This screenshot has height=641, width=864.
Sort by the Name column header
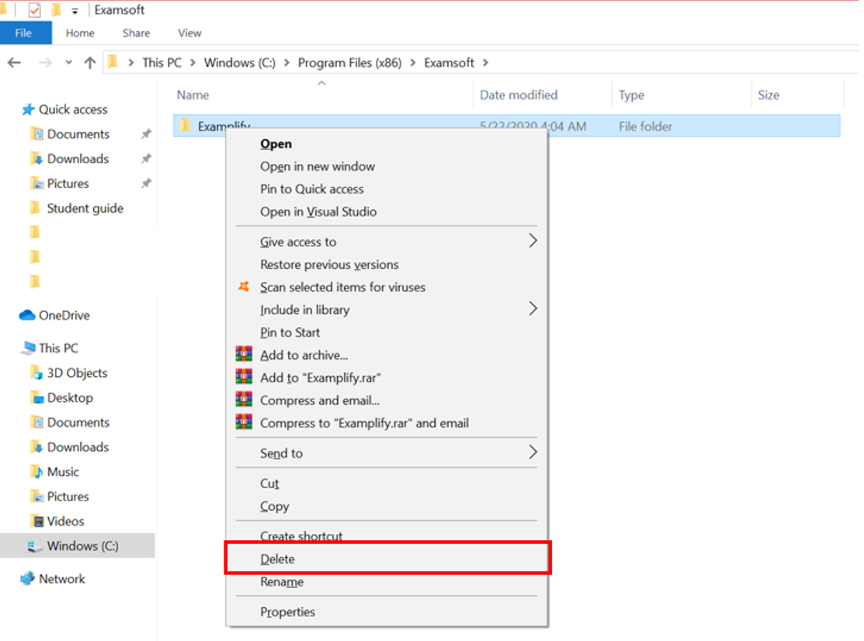(193, 95)
